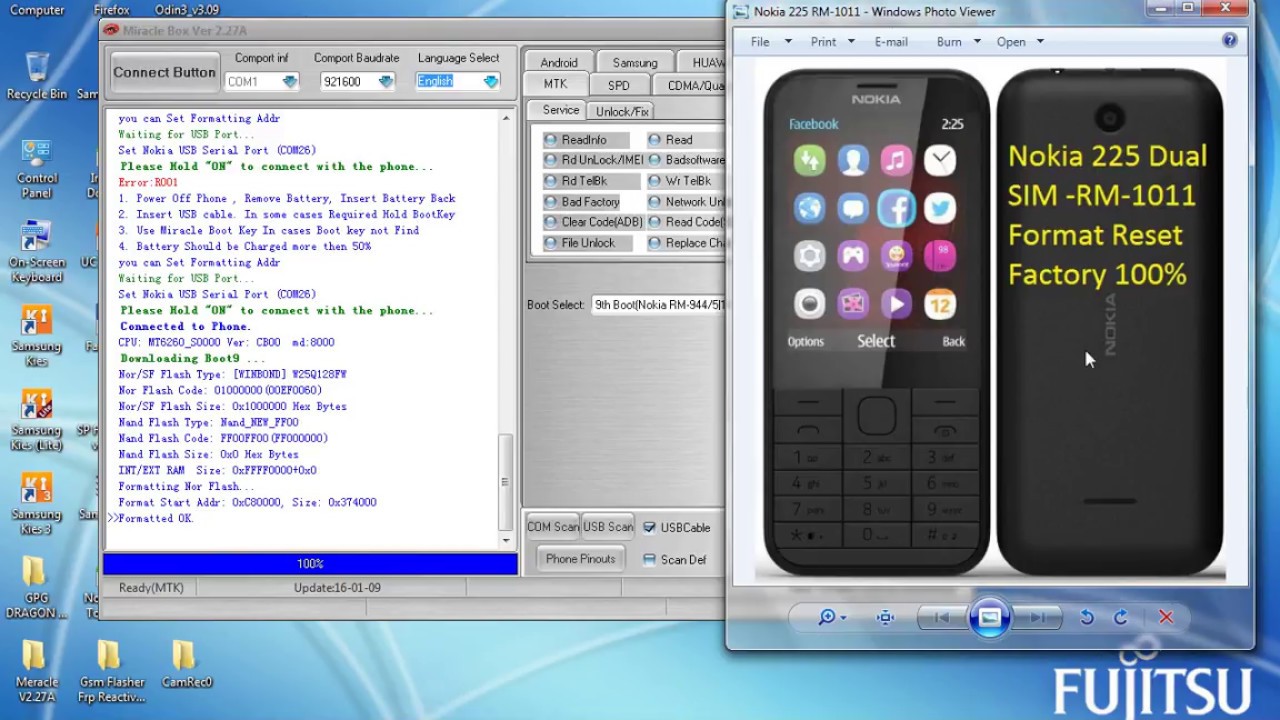Open the Service sub-tab

pos(560,110)
